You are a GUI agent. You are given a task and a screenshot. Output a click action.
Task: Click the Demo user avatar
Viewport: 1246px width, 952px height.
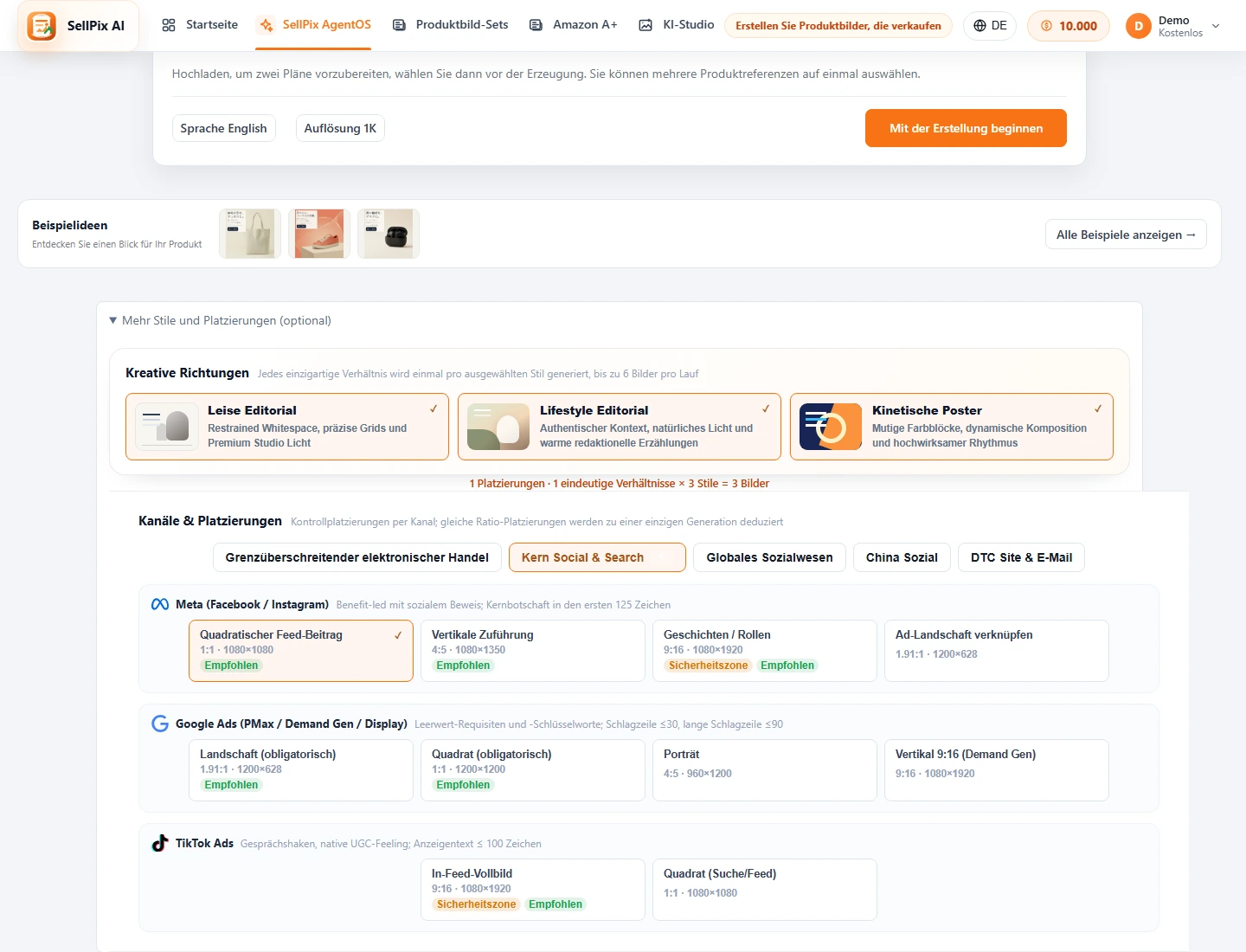(1138, 26)
